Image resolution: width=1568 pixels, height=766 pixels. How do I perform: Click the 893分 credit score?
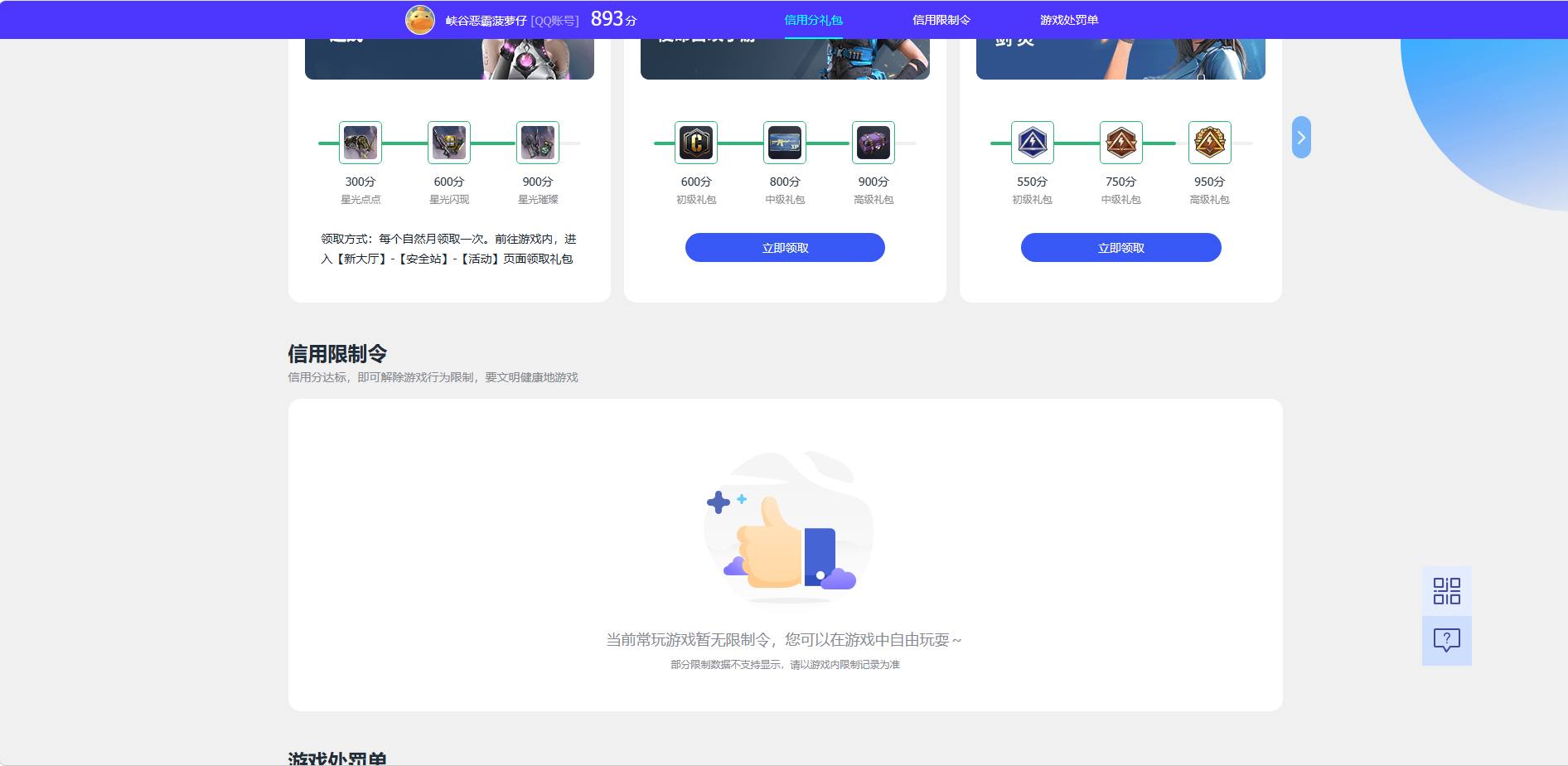coord(613,19)
